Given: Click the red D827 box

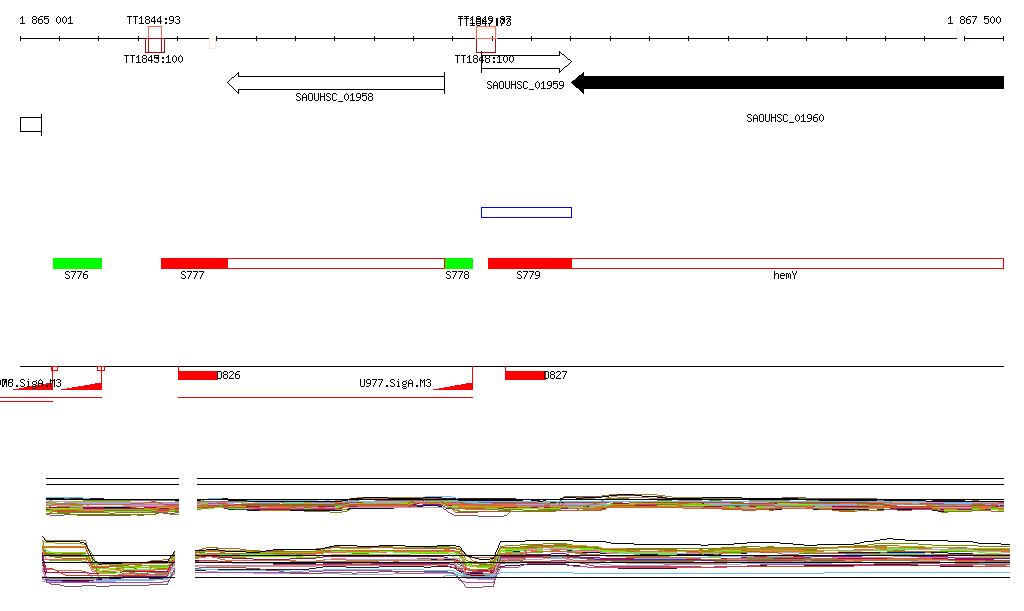Looking at the screenshot, I should click(524, 375).
